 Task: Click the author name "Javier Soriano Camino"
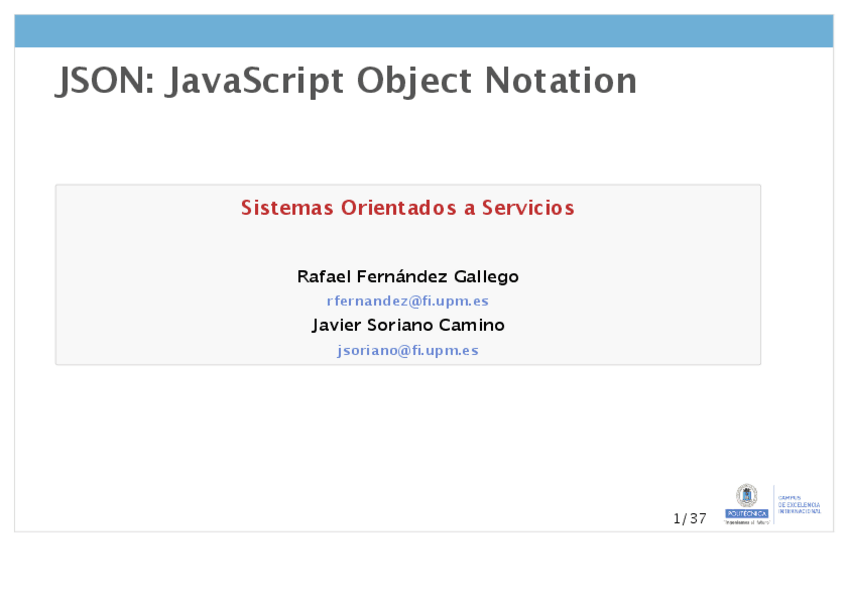(408, 325)
